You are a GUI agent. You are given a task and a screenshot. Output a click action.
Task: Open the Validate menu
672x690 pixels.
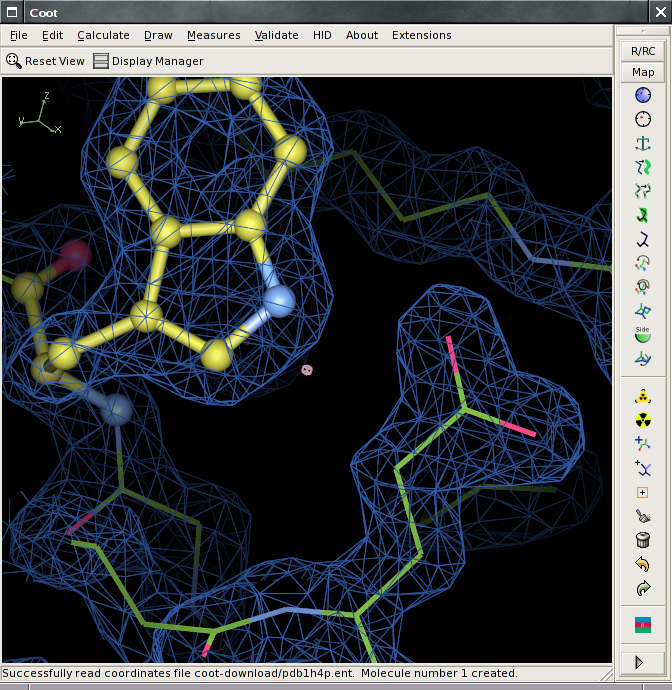pyautogui.click(x=276, y=35)
